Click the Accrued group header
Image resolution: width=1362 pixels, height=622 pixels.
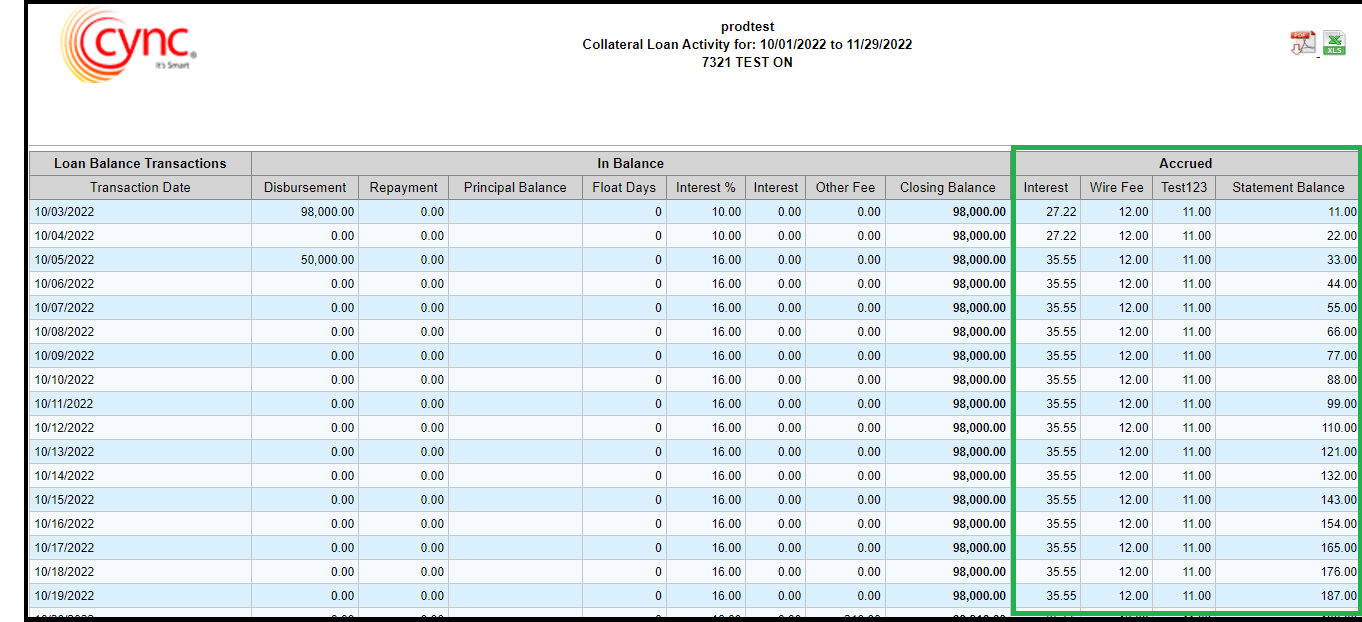coord(1185,163)
